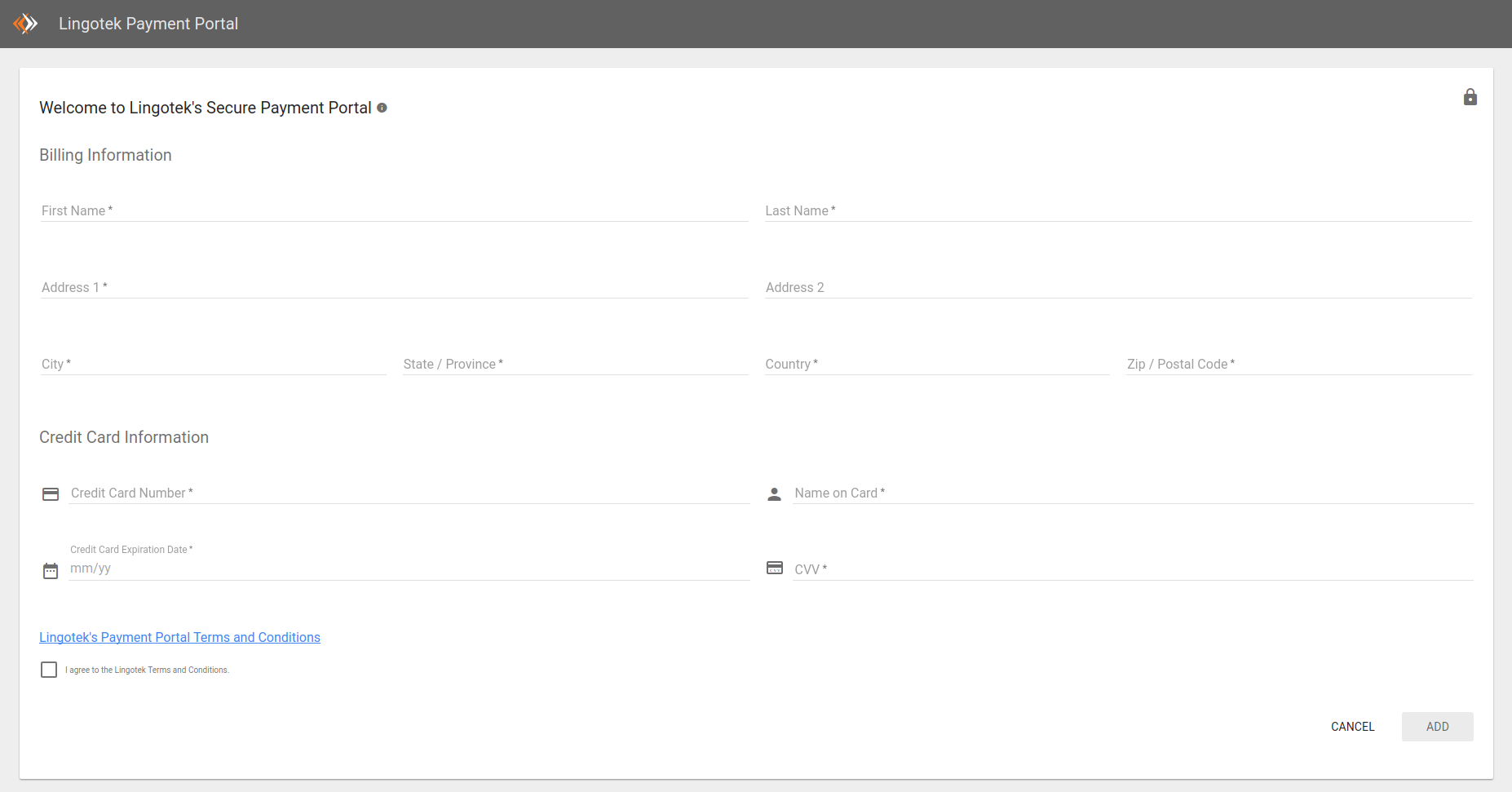Open Lingotek's Payment Portal Terms and Conditions link
The height and width of the screenshot is (792, 1512).
(179, 637)
